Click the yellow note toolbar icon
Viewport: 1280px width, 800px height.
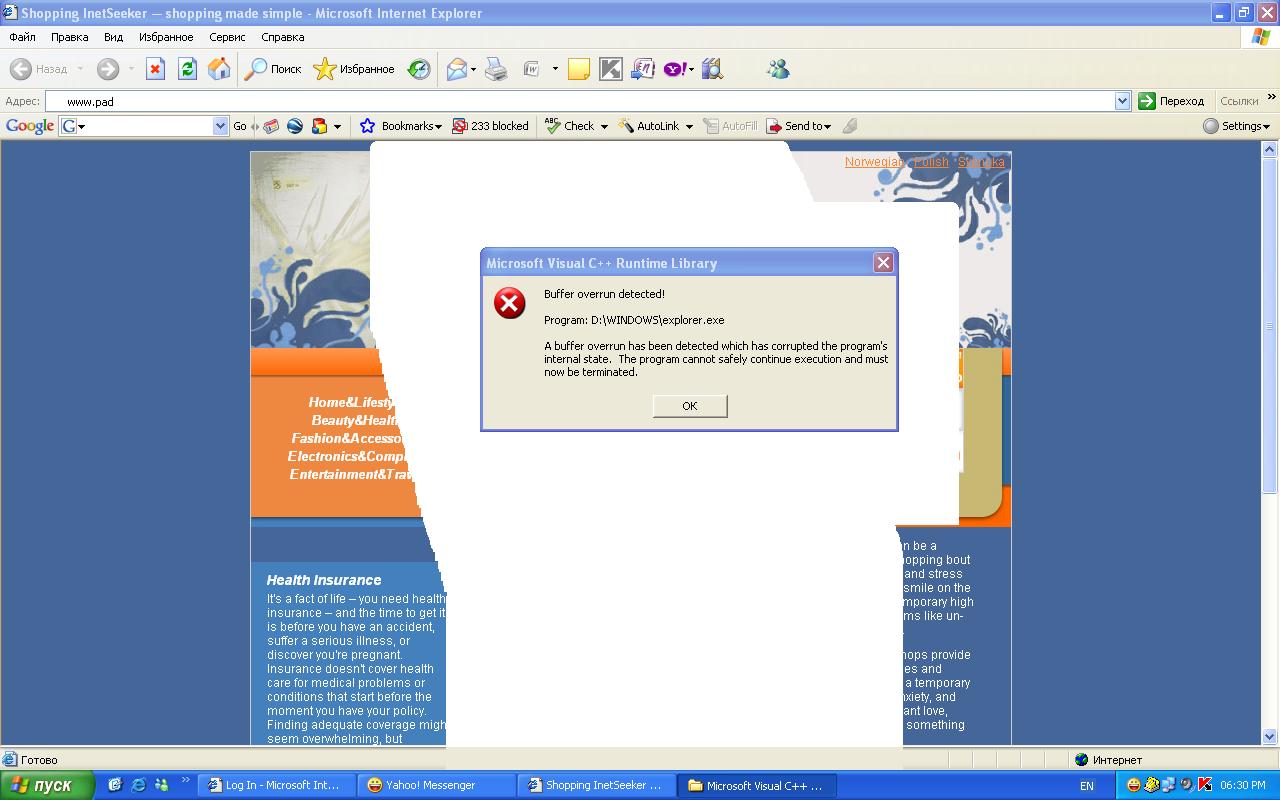(x=578, y=69)
